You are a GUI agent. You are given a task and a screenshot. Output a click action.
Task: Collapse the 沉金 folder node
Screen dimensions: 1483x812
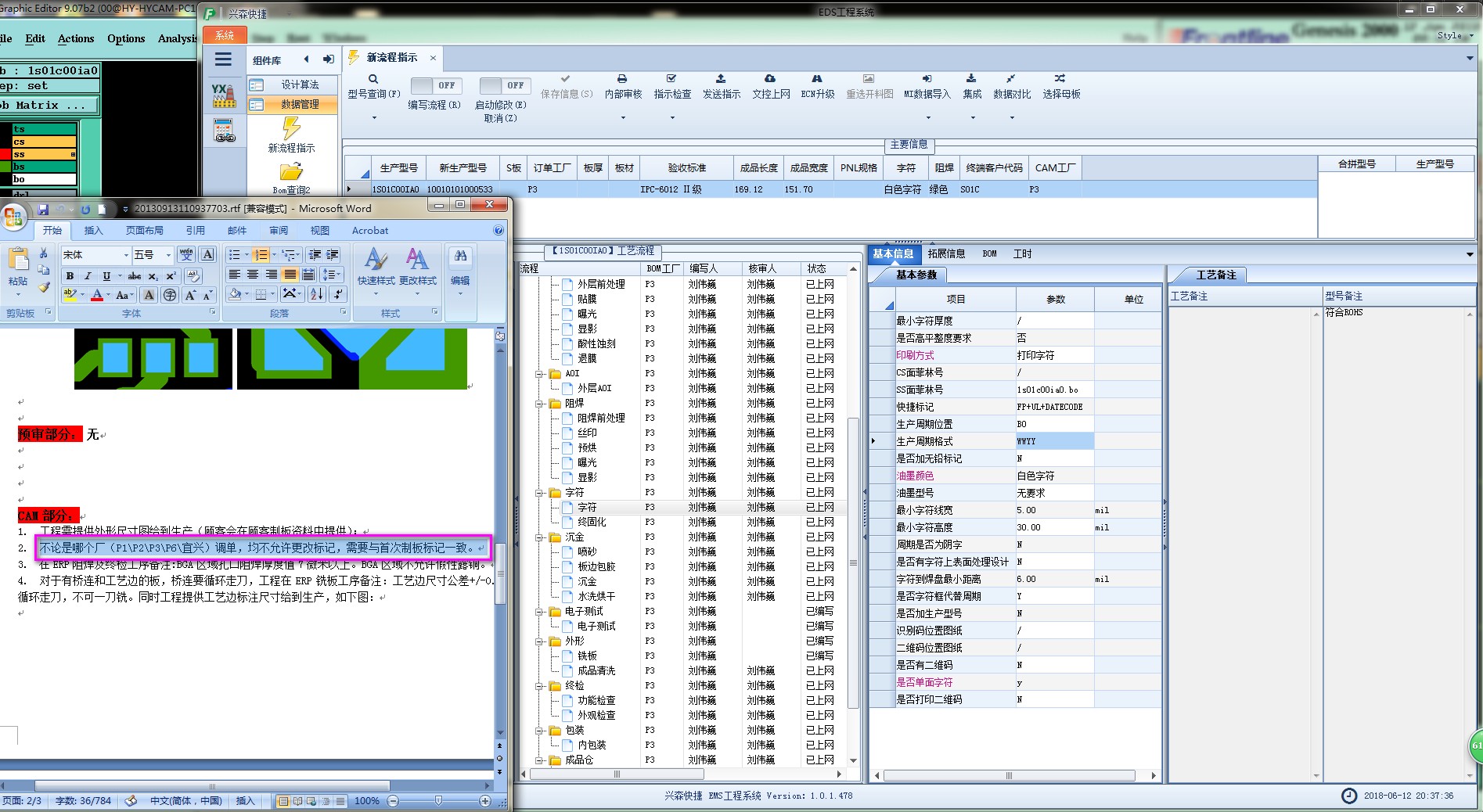tap(539, 537)
